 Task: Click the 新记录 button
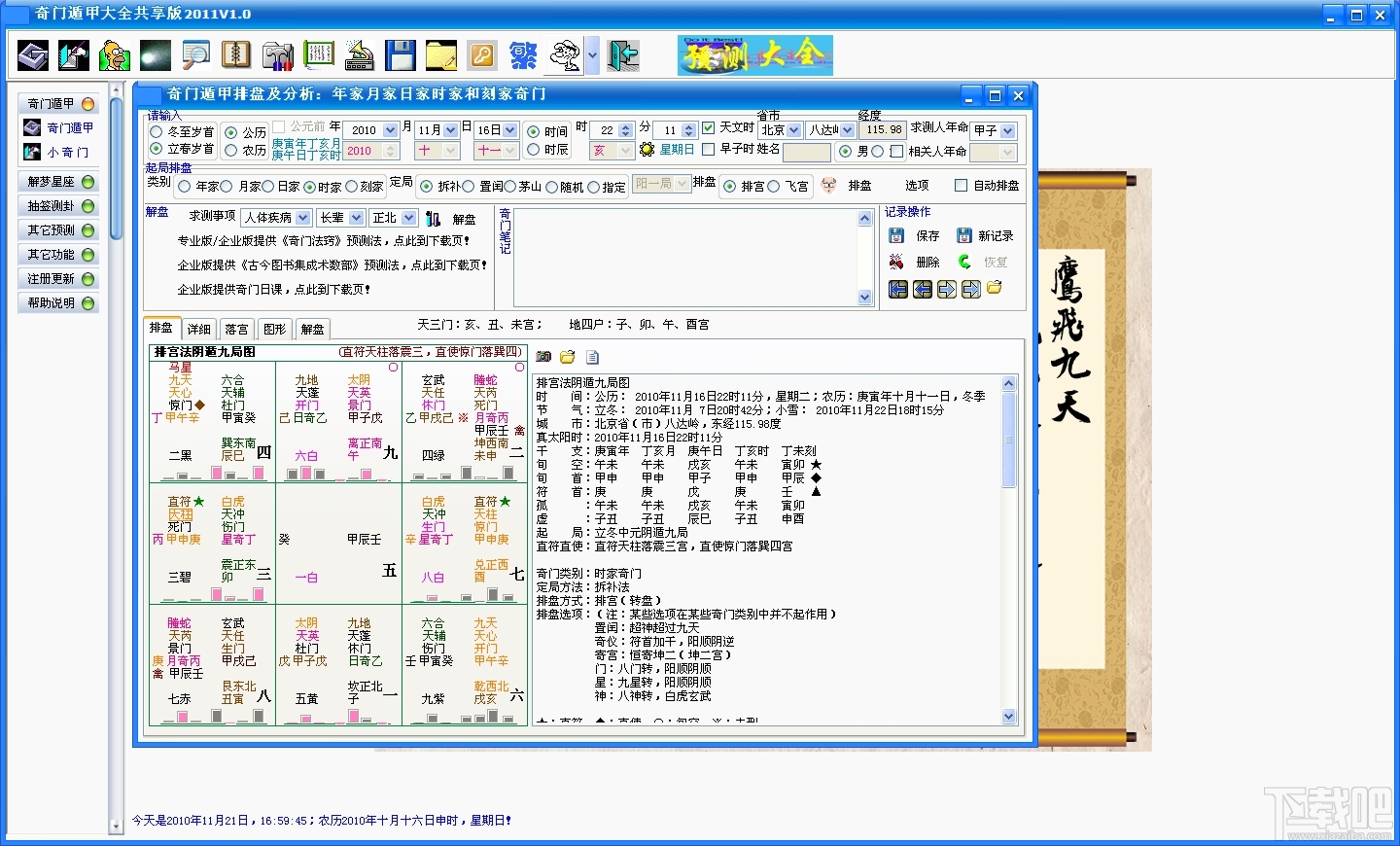985,235
